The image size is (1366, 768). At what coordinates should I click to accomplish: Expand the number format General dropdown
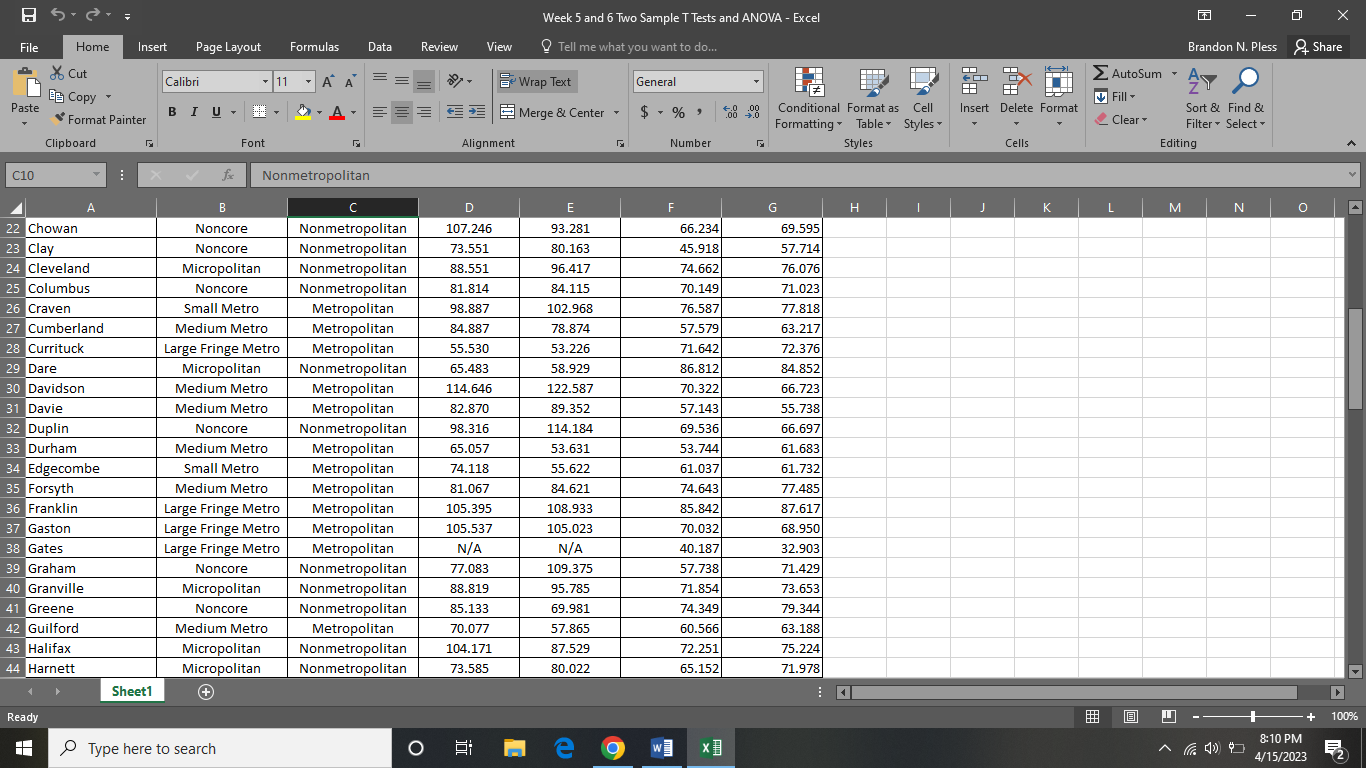(758, 81)
